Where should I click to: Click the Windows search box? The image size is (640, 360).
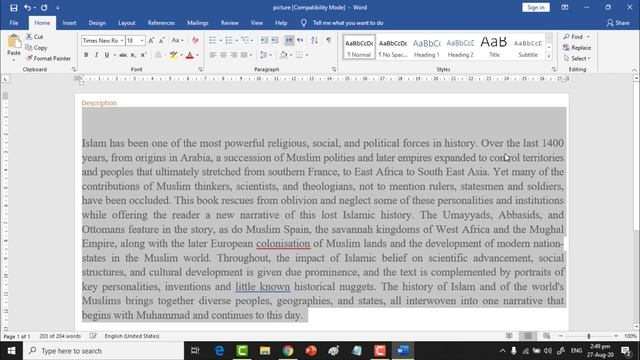pyautogui.click(x=103, y=351)
